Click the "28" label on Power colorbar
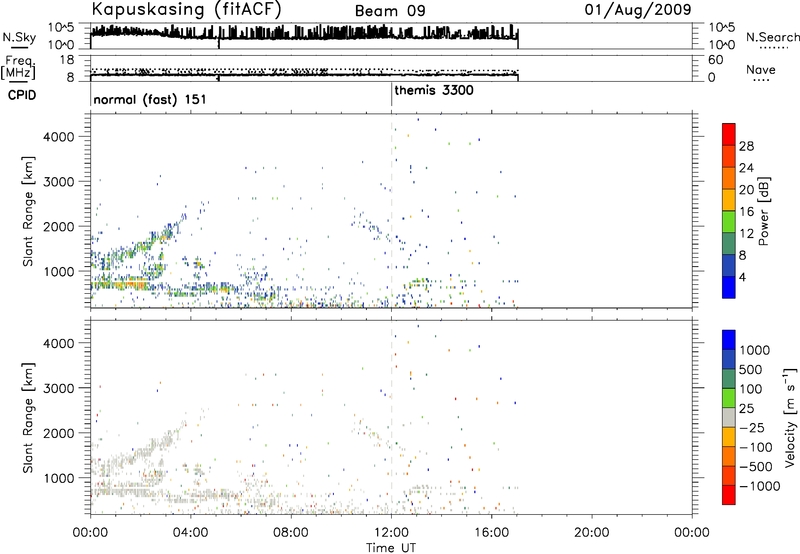The width and height of the screenshot is (800, 554). (x=746, y=146)
